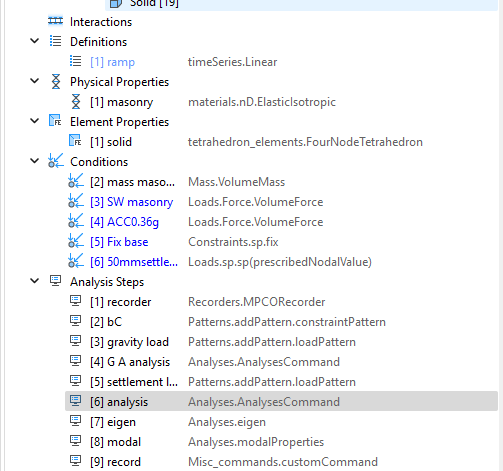This screenshot has height=471, width=503.
Task: Select the [1] masonry material
Action: [121, 102]
